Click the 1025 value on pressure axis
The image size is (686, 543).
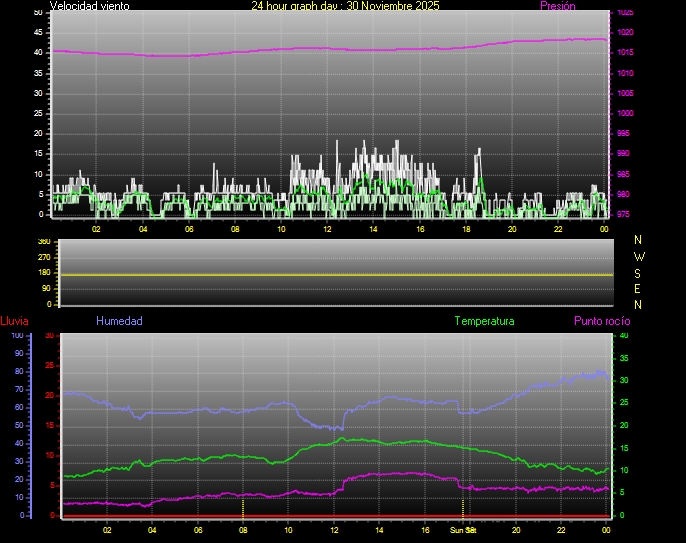625,13
